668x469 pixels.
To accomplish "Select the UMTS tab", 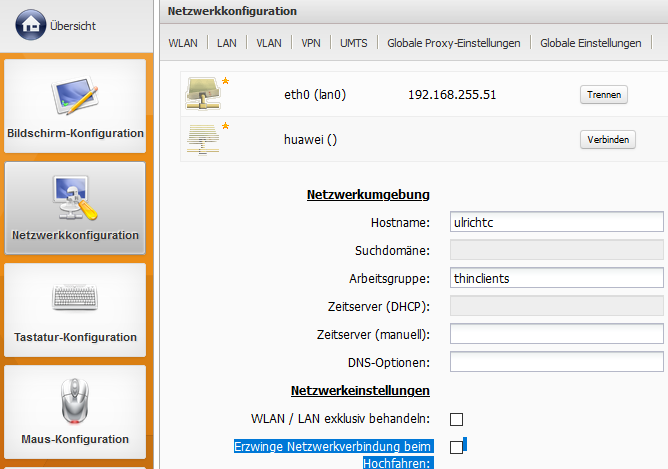I will [x=354, y=44].
